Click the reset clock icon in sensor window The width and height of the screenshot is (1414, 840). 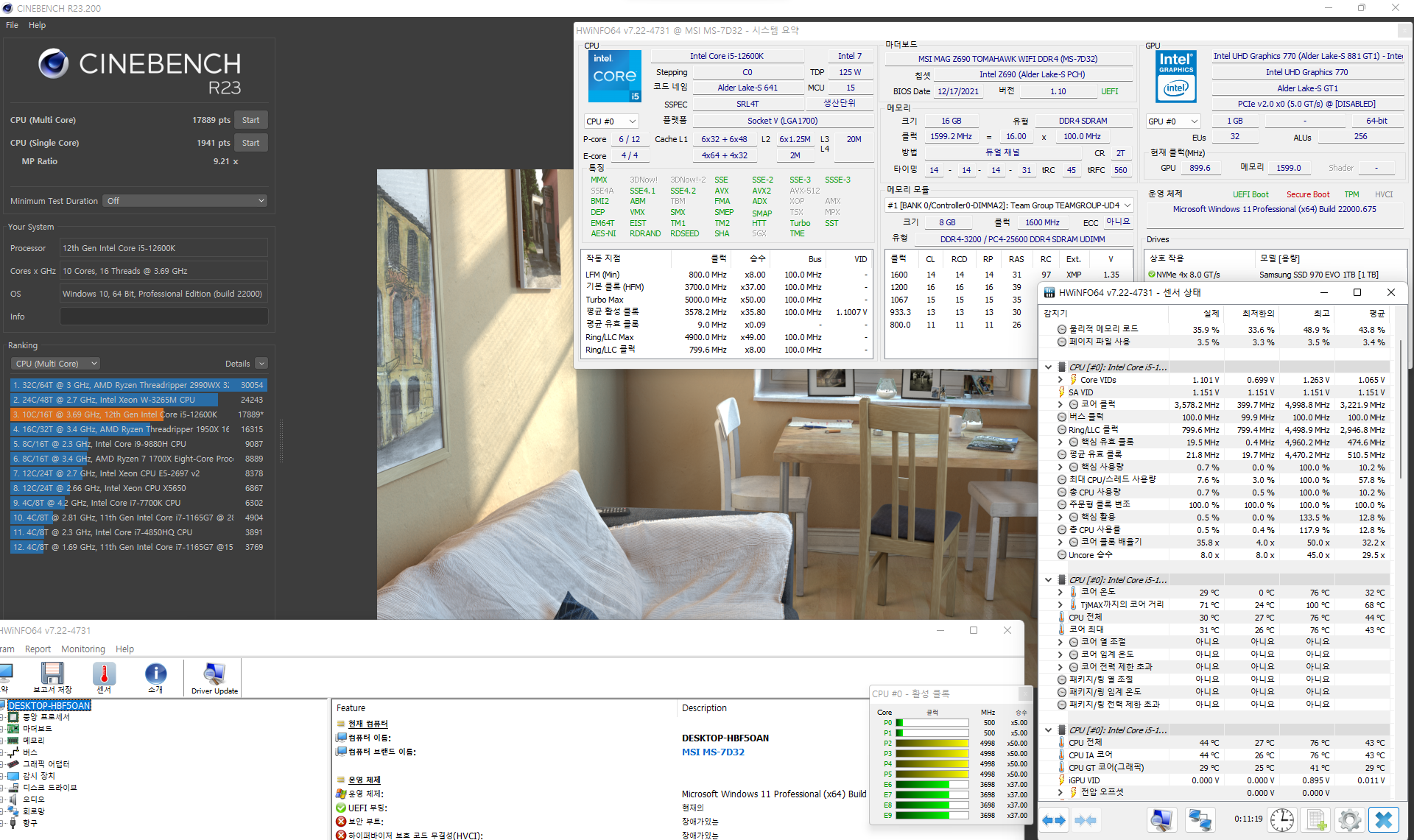(1281, 819)
